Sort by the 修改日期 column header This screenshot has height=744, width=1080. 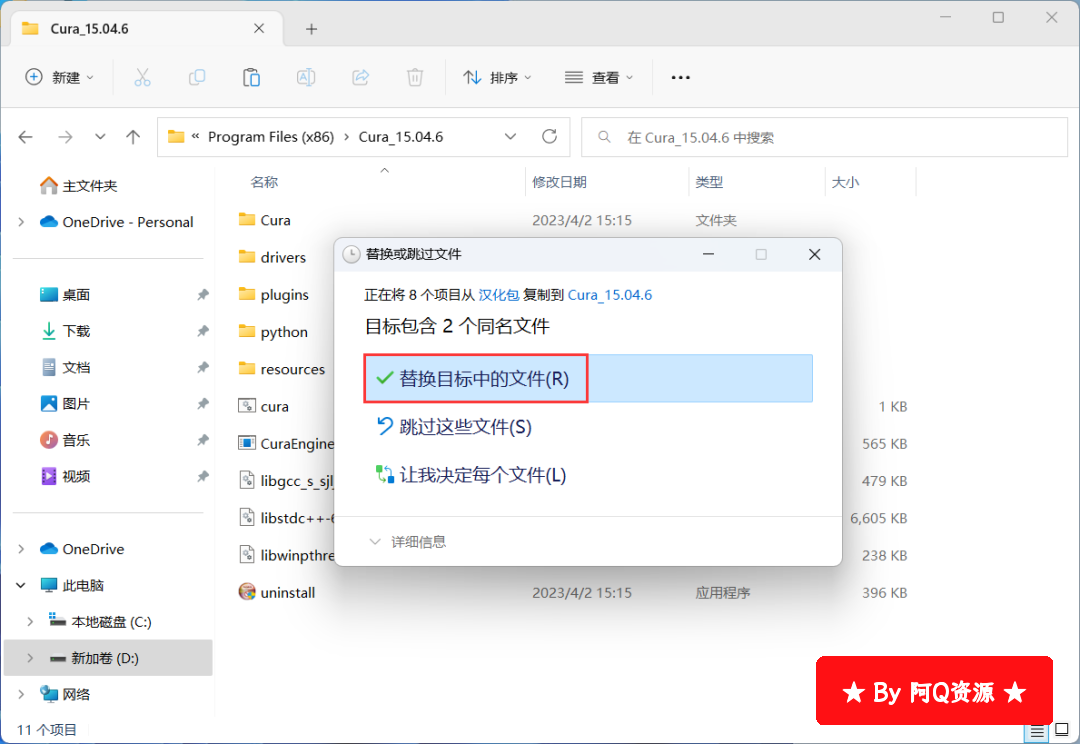point(559,182)
